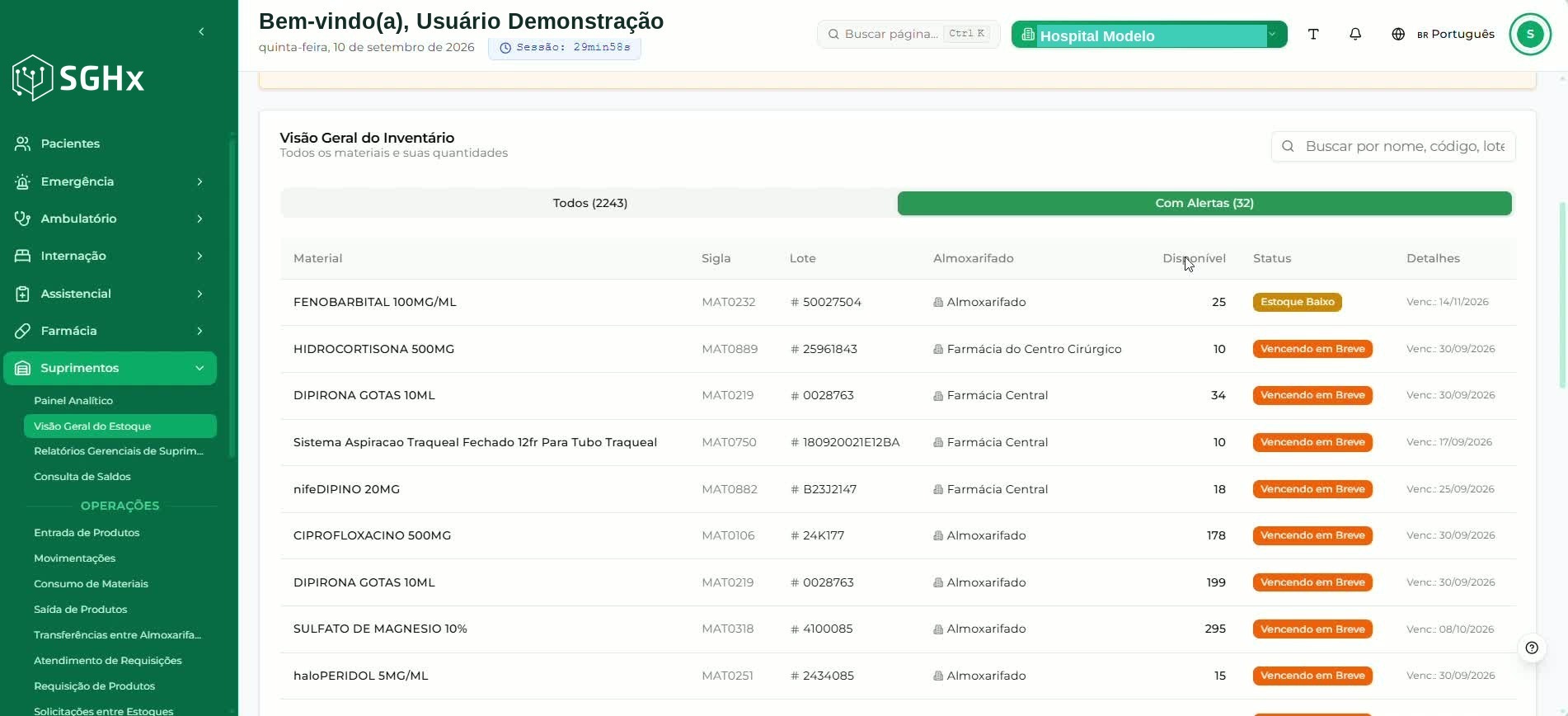Click Vencendo em Breve badge for haloPERIDOL

coord(1312,676)
